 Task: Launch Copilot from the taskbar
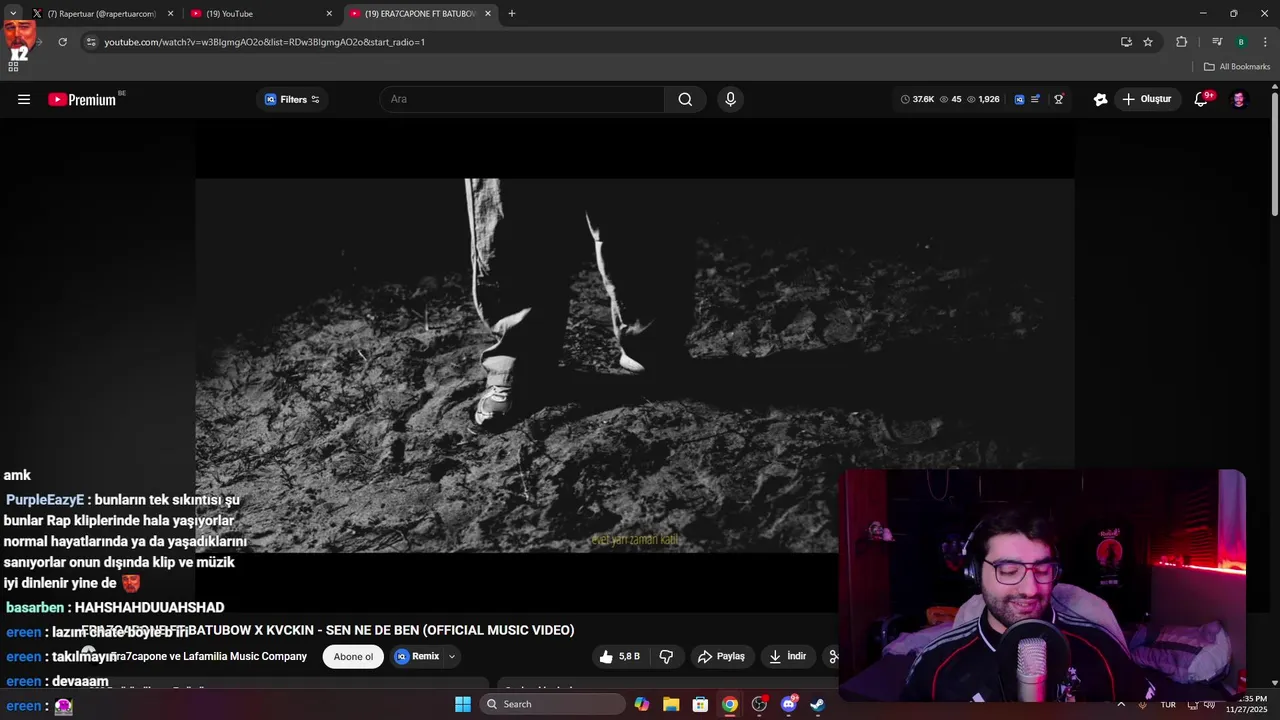tap(642, 704)
